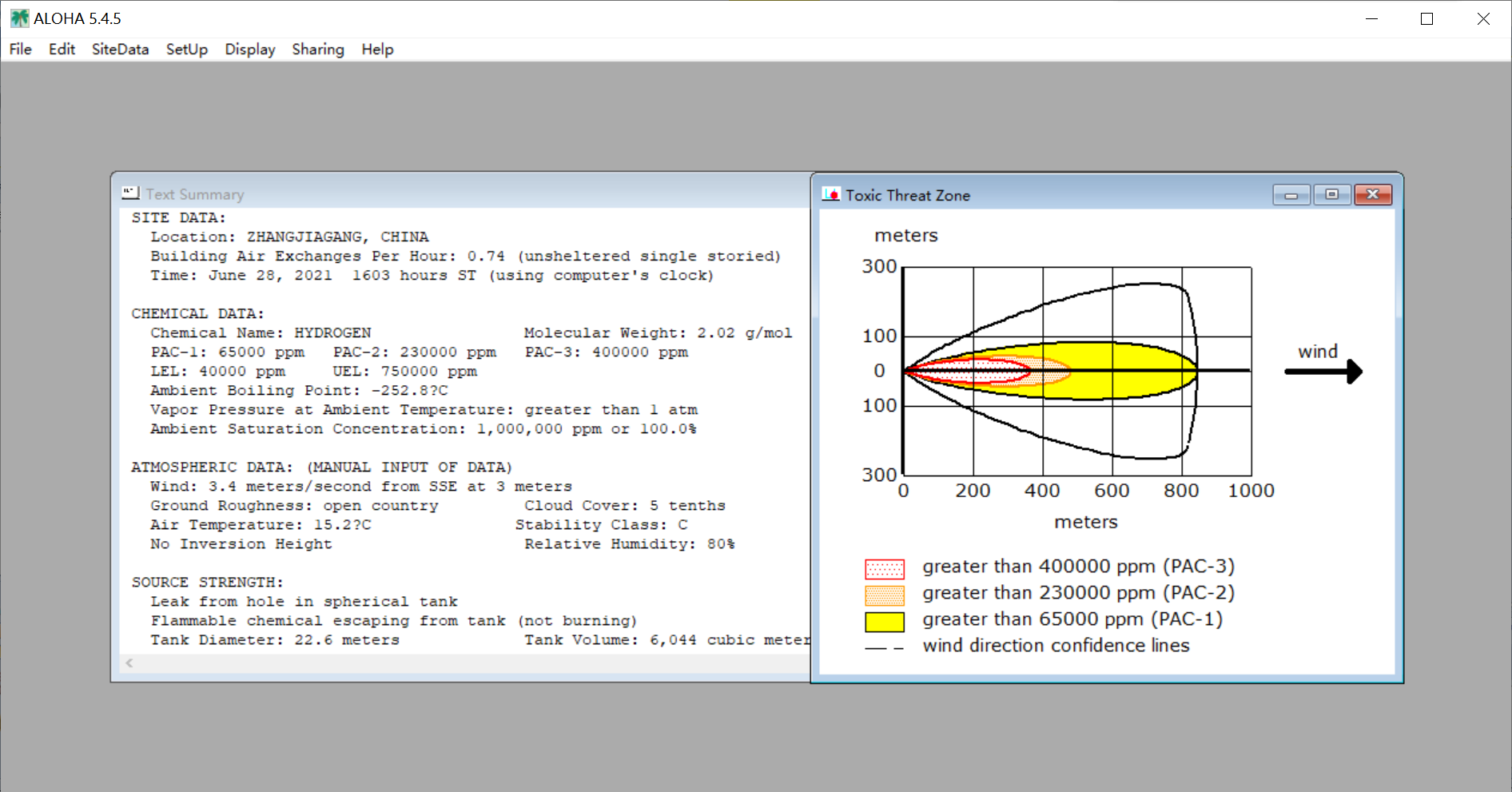Close the ALOHA main window
This screenshot has height=792, width=1512.
click(x=1483, y=19)
